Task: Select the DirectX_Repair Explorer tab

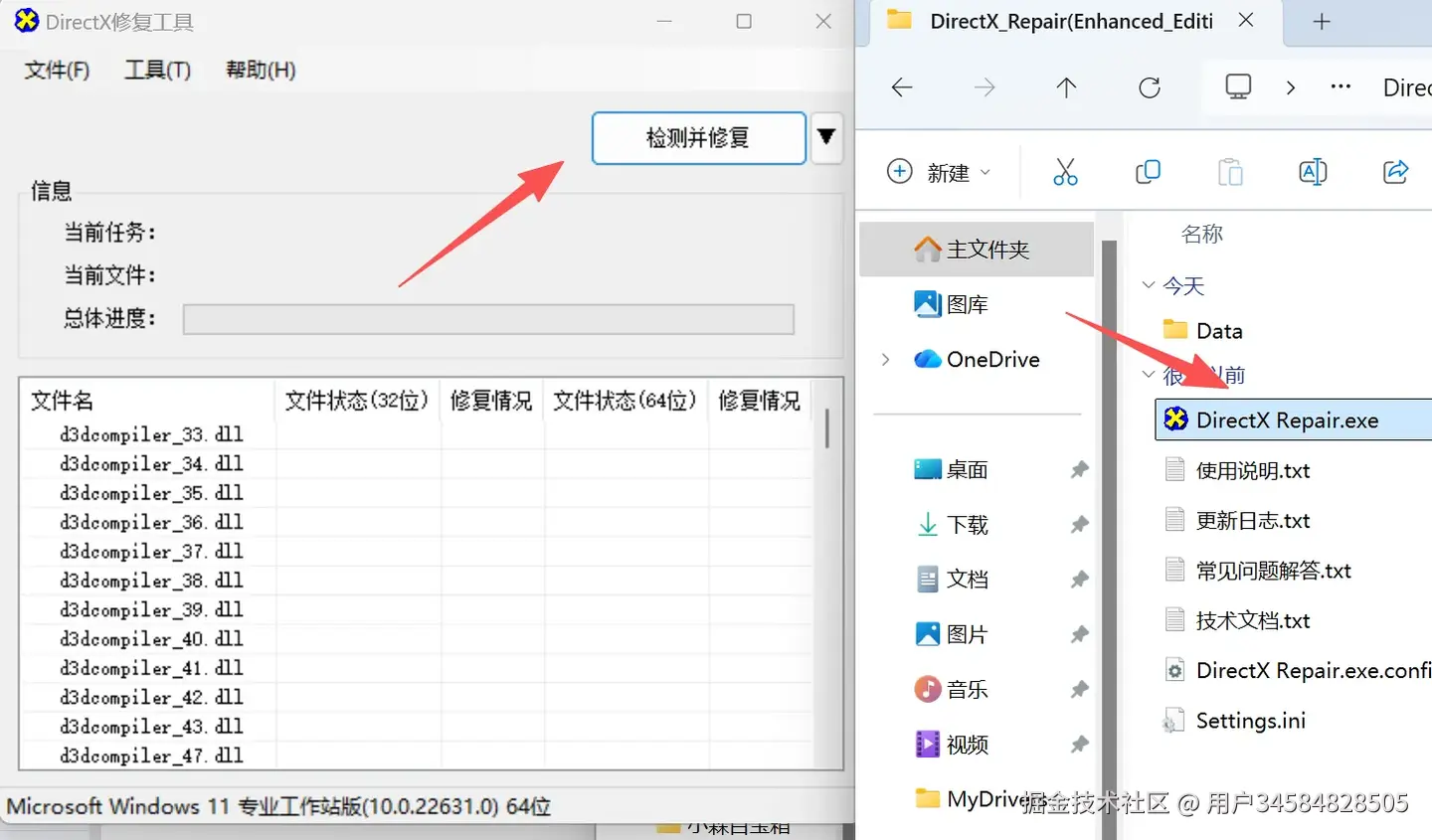Action: click(1070, 21)
